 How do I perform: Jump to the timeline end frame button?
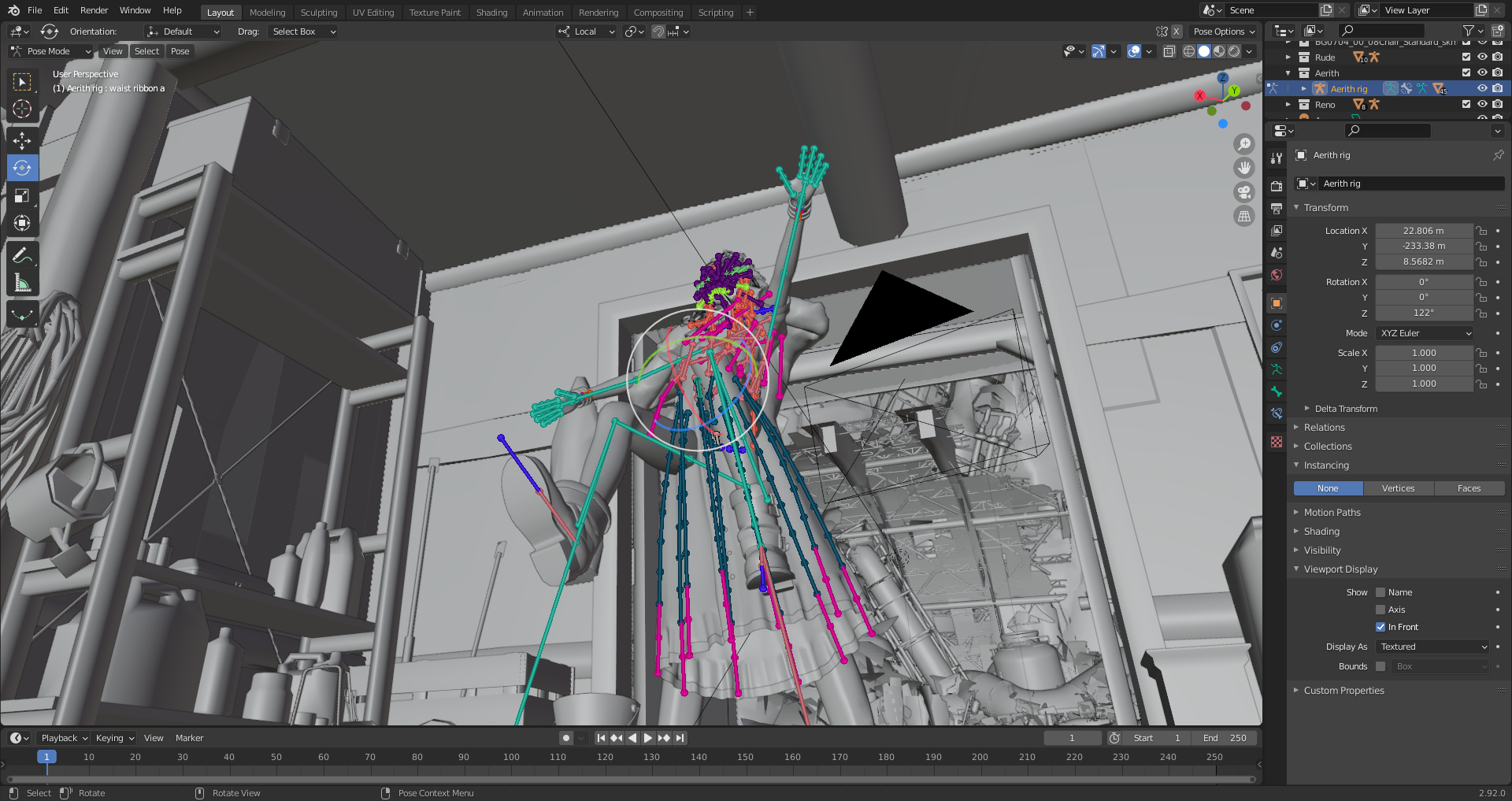680,738
